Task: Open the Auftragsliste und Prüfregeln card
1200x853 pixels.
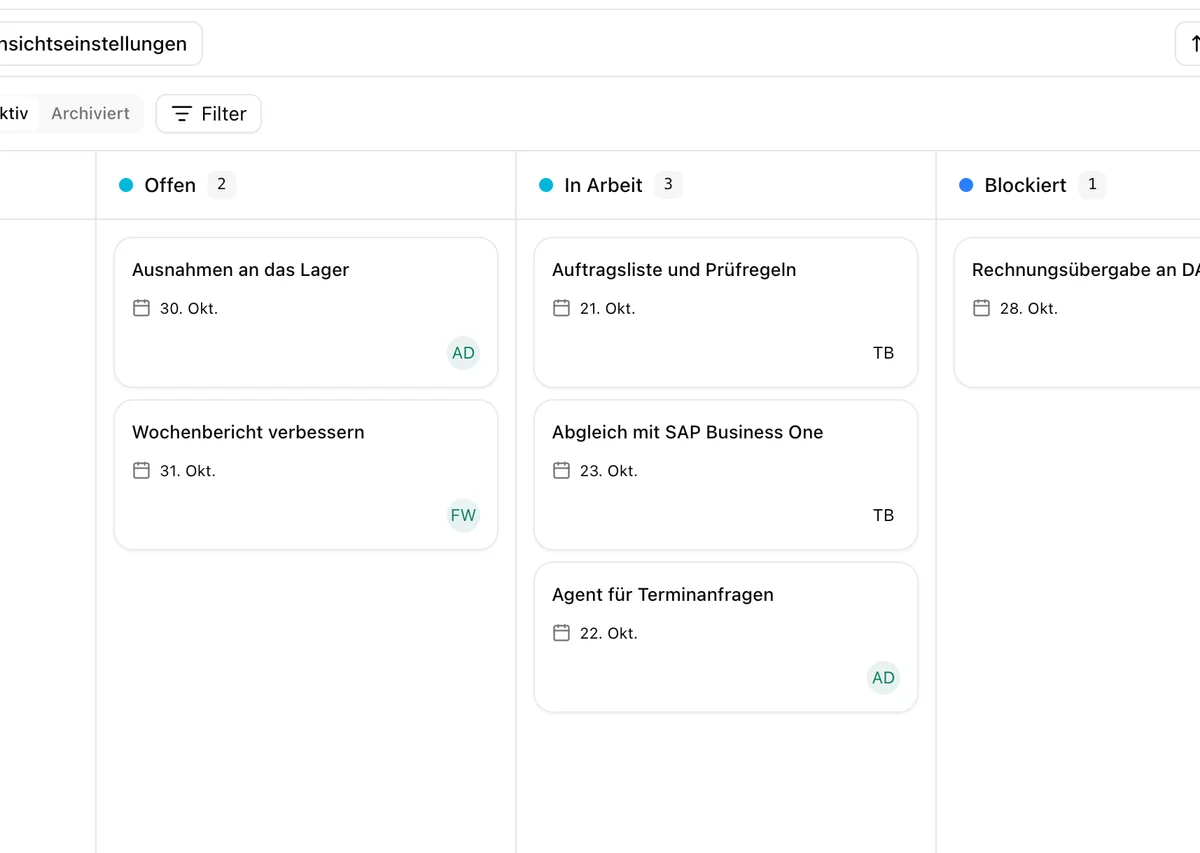Action: 726,312
